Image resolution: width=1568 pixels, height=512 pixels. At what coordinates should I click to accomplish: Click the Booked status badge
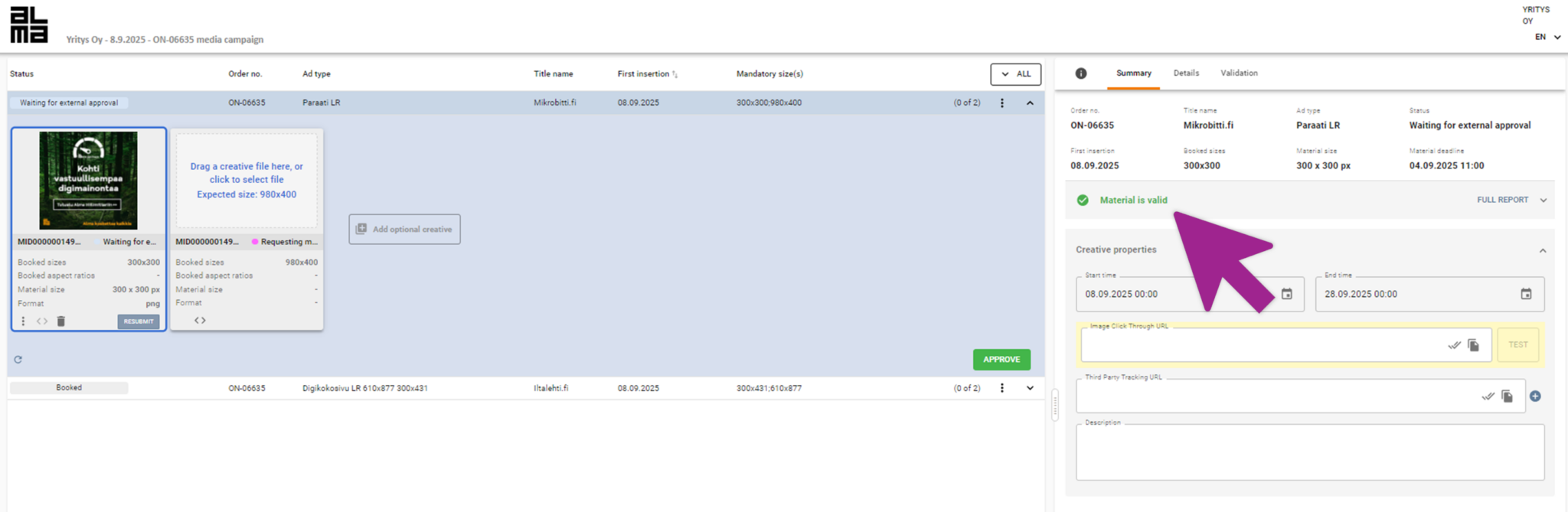coord(69,388)
